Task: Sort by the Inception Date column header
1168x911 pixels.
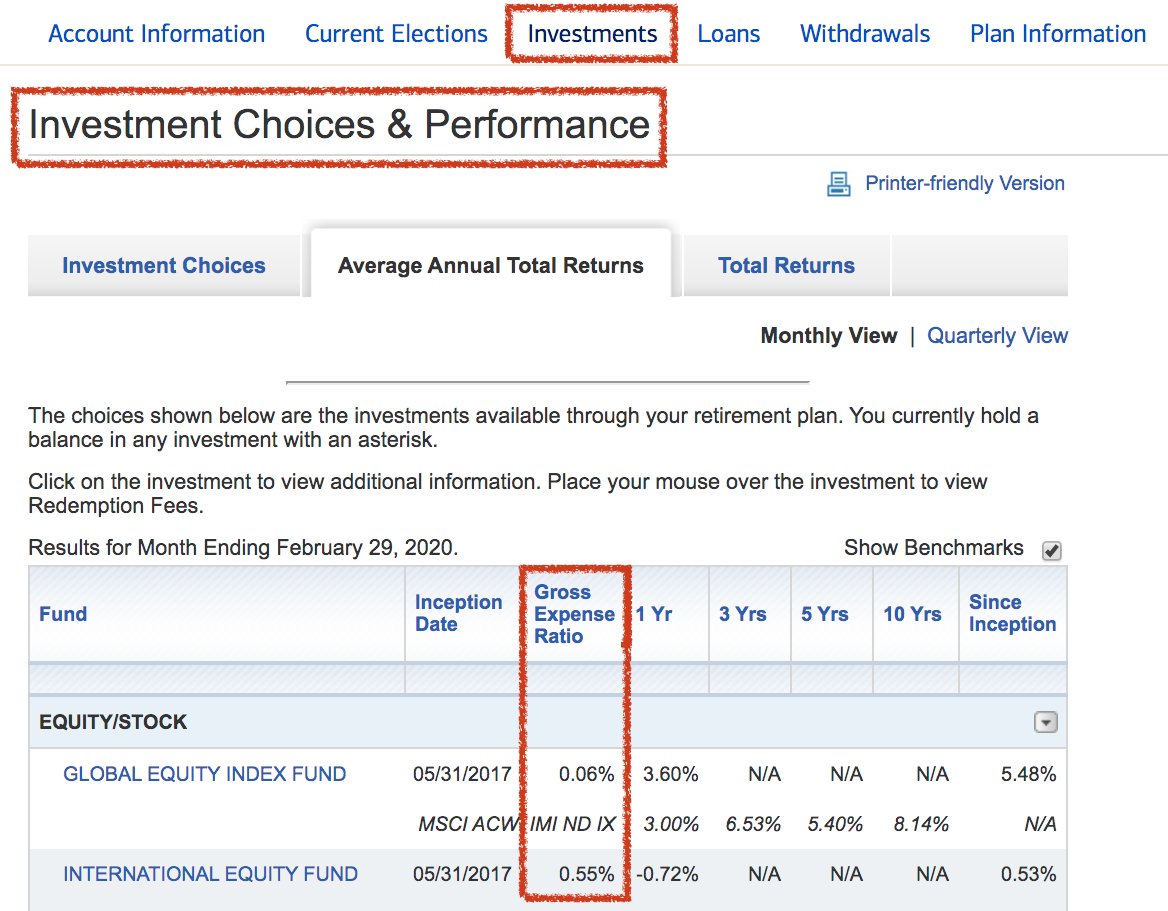Action: pyautogui.click(x=458, y=613)
